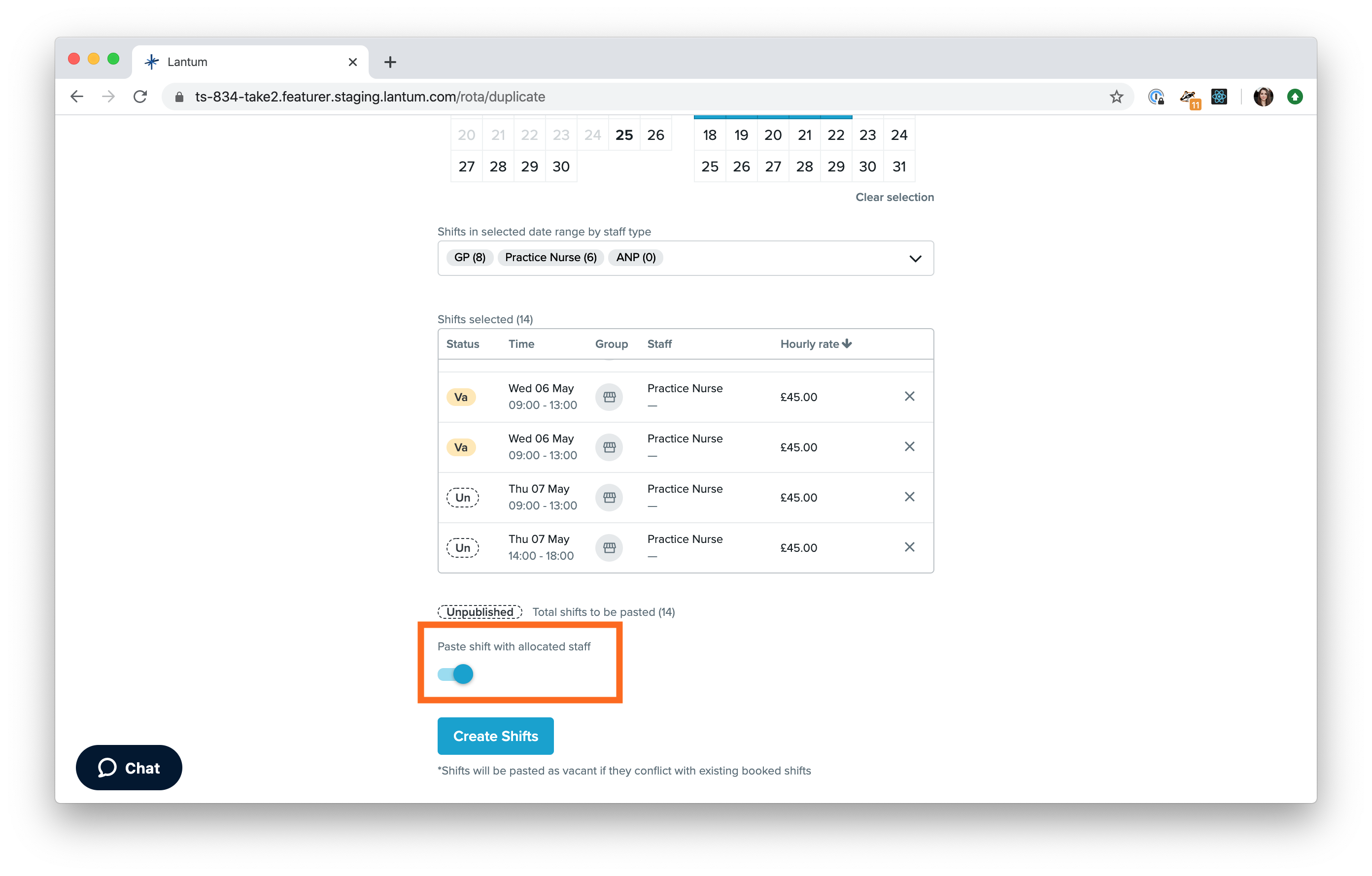Select the GP (8) chip

click(x=470, y=258)
